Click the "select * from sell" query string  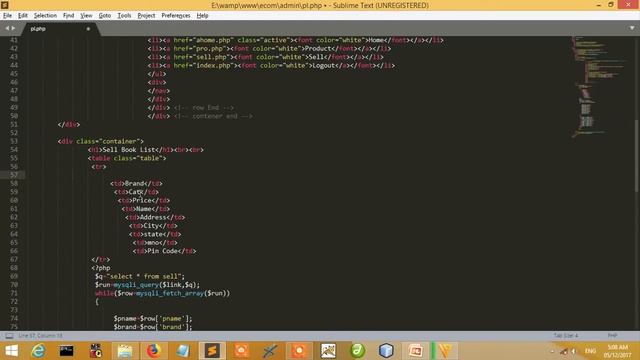[144, 276]
